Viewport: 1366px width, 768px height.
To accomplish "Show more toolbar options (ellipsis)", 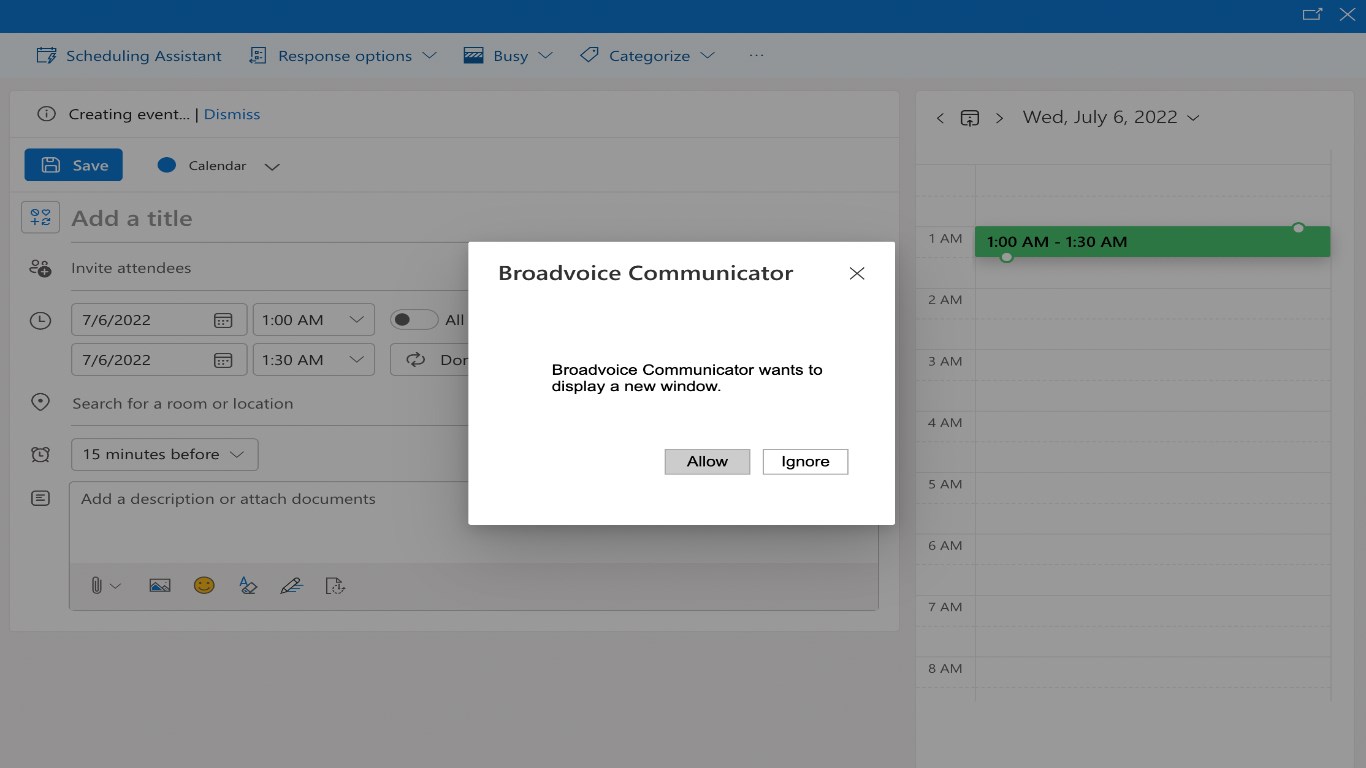I will pos(756,56).
